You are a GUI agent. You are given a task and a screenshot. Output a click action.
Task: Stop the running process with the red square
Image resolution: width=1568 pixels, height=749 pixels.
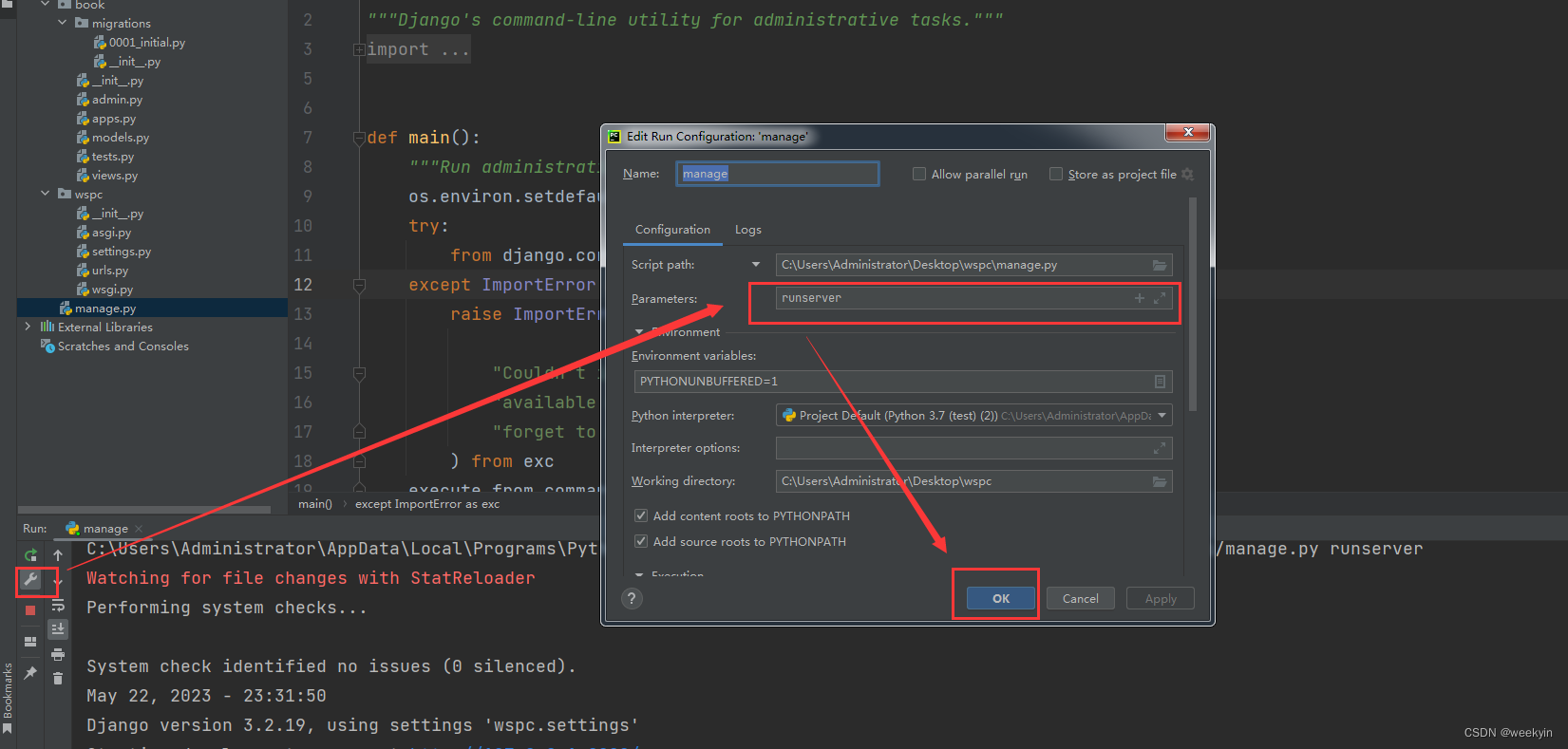tap(30, 610)
